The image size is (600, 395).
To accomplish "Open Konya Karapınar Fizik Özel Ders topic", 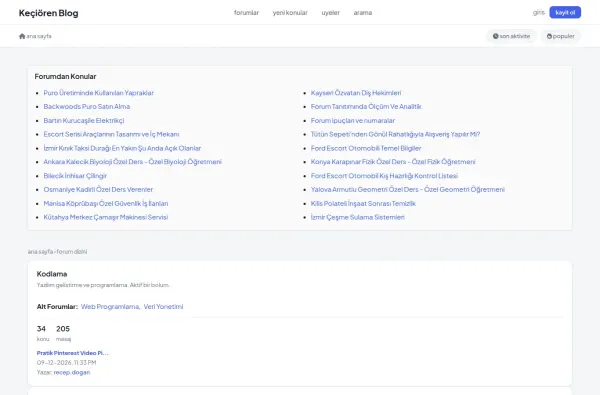I will coord(393,162).
